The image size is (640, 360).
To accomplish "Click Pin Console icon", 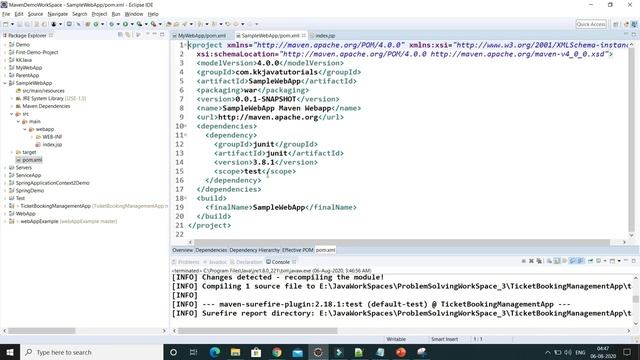I will (590, 261).
